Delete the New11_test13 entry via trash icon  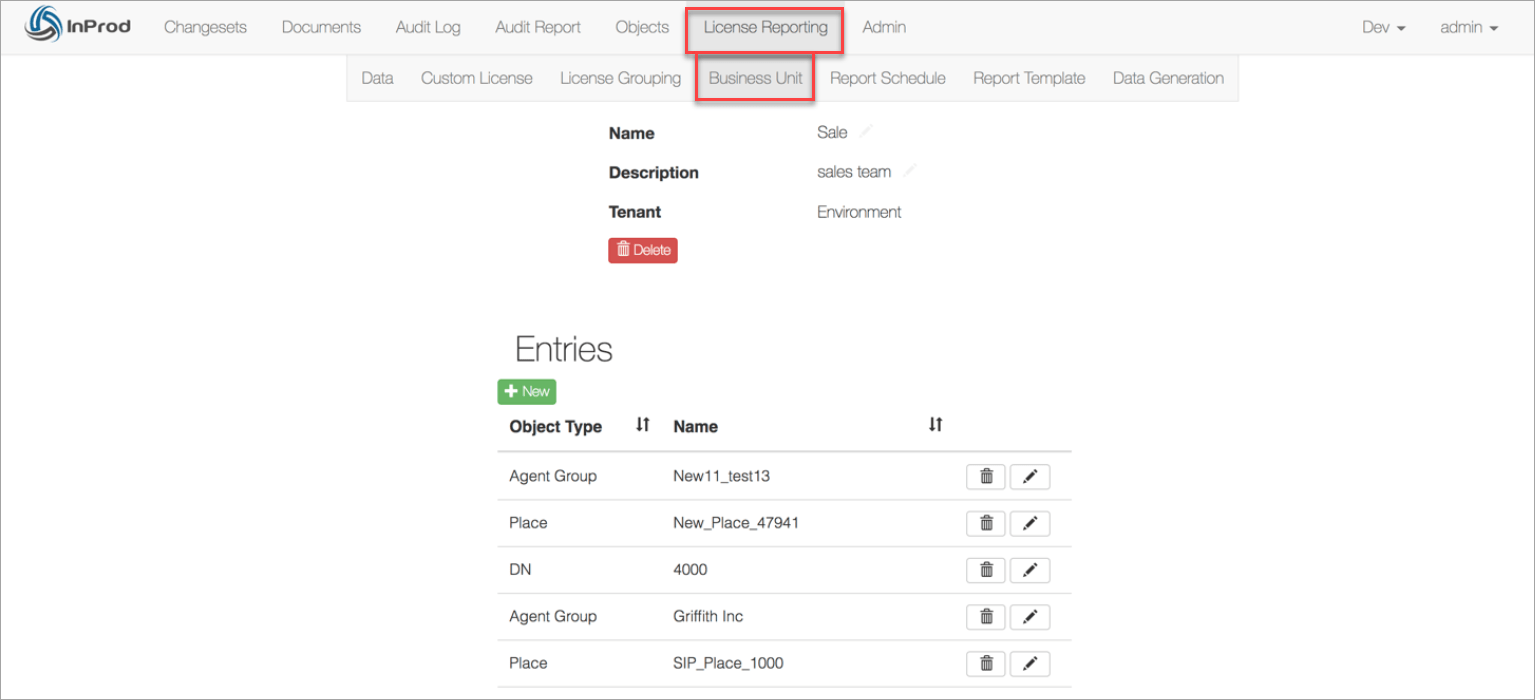pos(986,477)
